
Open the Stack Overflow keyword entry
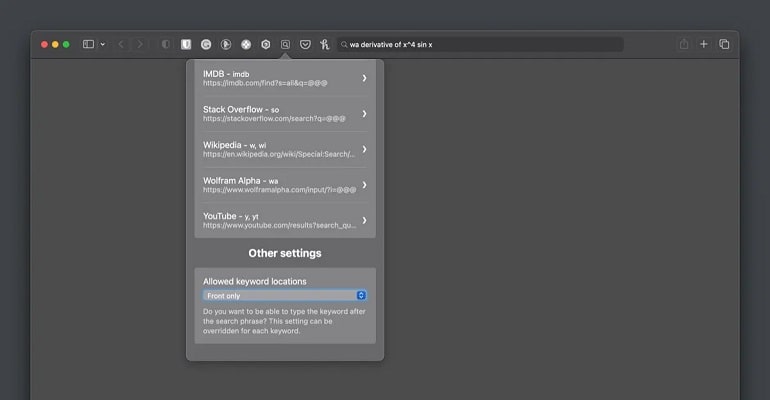(x=285, y=113)
